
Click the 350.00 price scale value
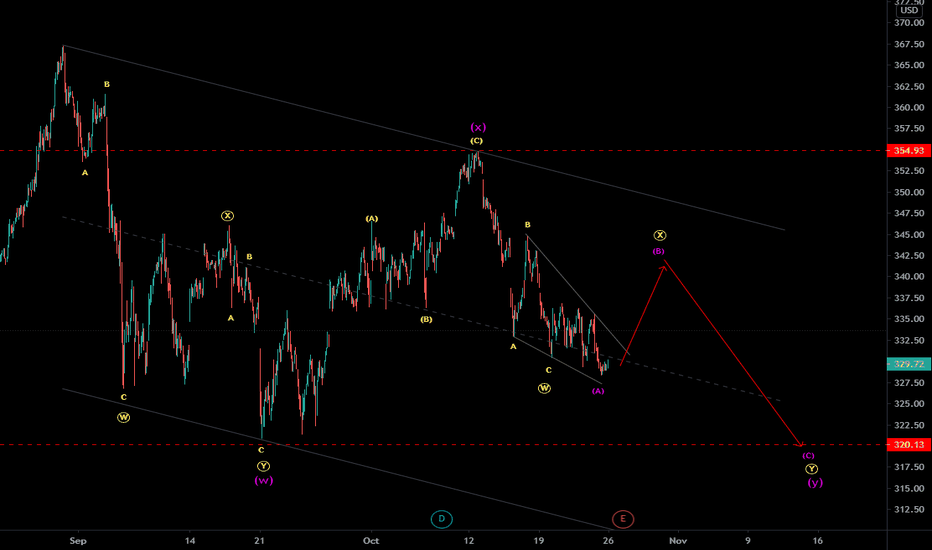(x=909, y=192)
